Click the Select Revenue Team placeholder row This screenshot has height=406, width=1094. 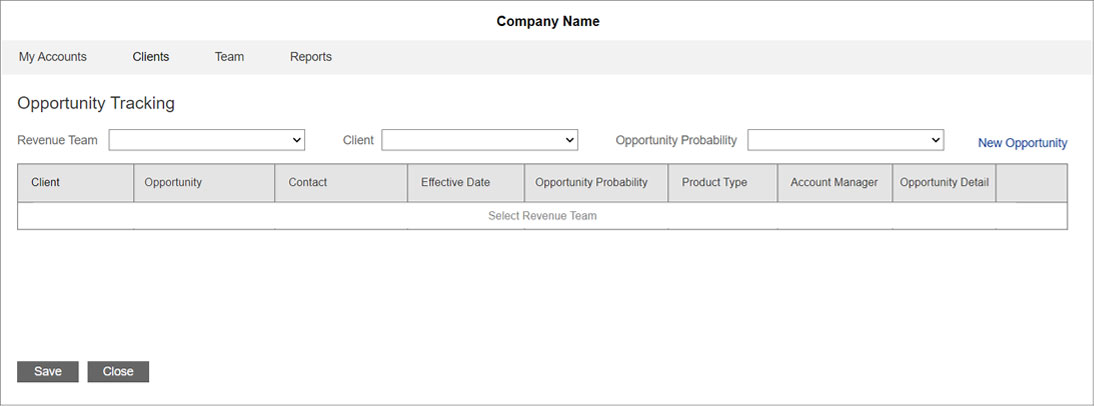pyautogui.click(x=542, y=216)
